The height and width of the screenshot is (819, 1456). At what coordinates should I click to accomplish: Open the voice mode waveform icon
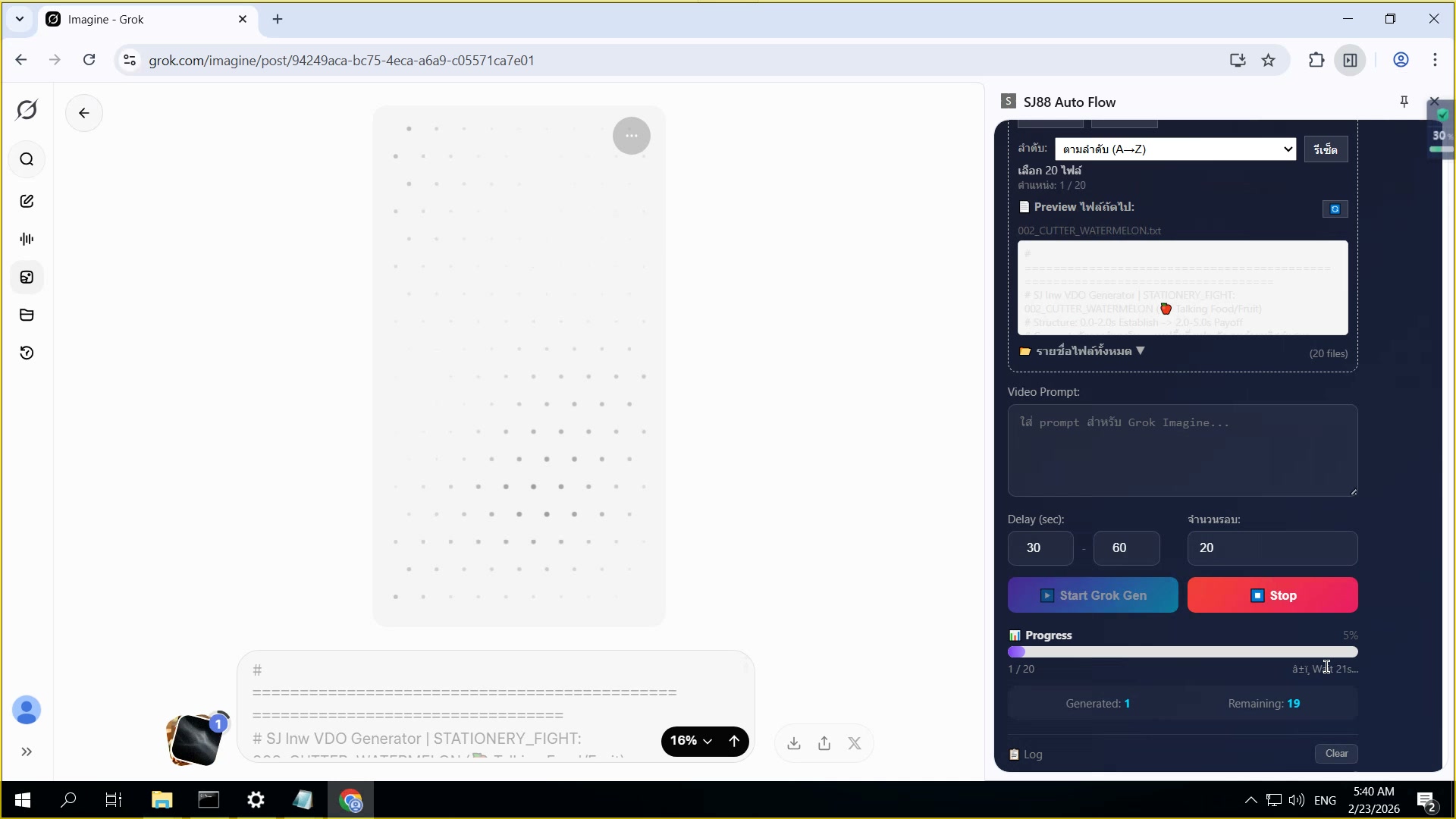tap(27, 239)
